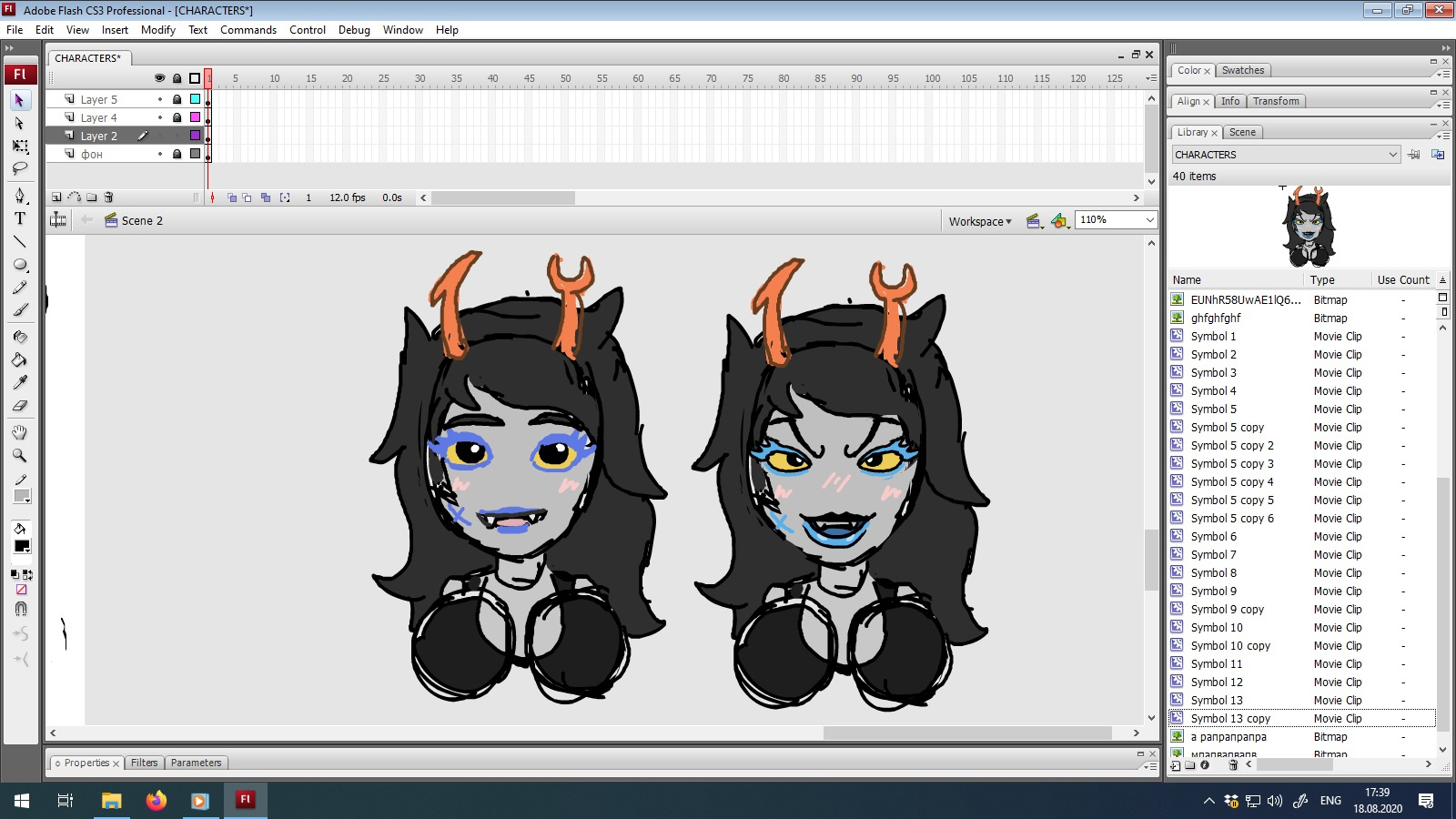This screenshot has height=819, width=1456.
Task: Select the Pen tool
Action: [20, 196]
